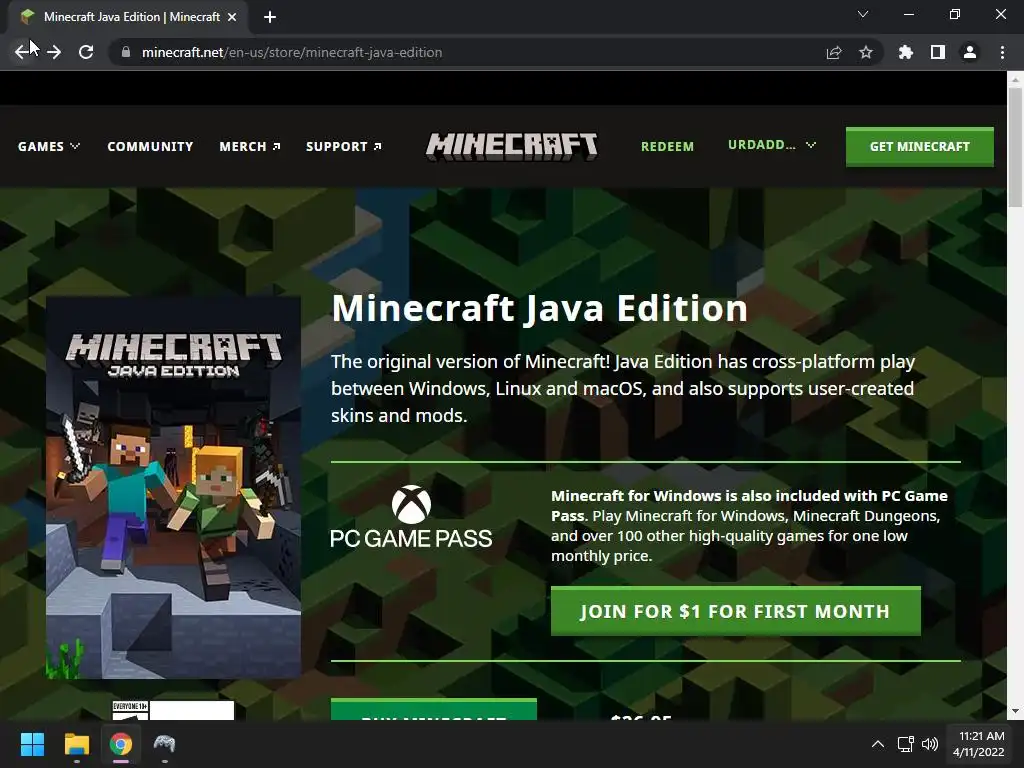The width and height of the screenshot is (1024, 768).
Task: Click JOIN FOR $1 FOR FIRST MONTH
Action: tap(735, 611)
